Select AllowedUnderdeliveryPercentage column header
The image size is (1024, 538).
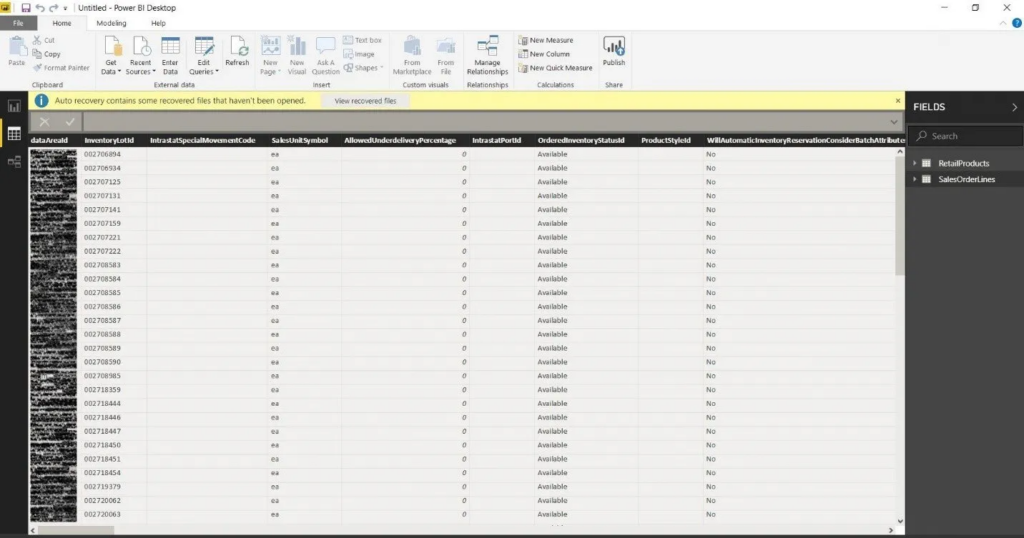tap(400, 140)
